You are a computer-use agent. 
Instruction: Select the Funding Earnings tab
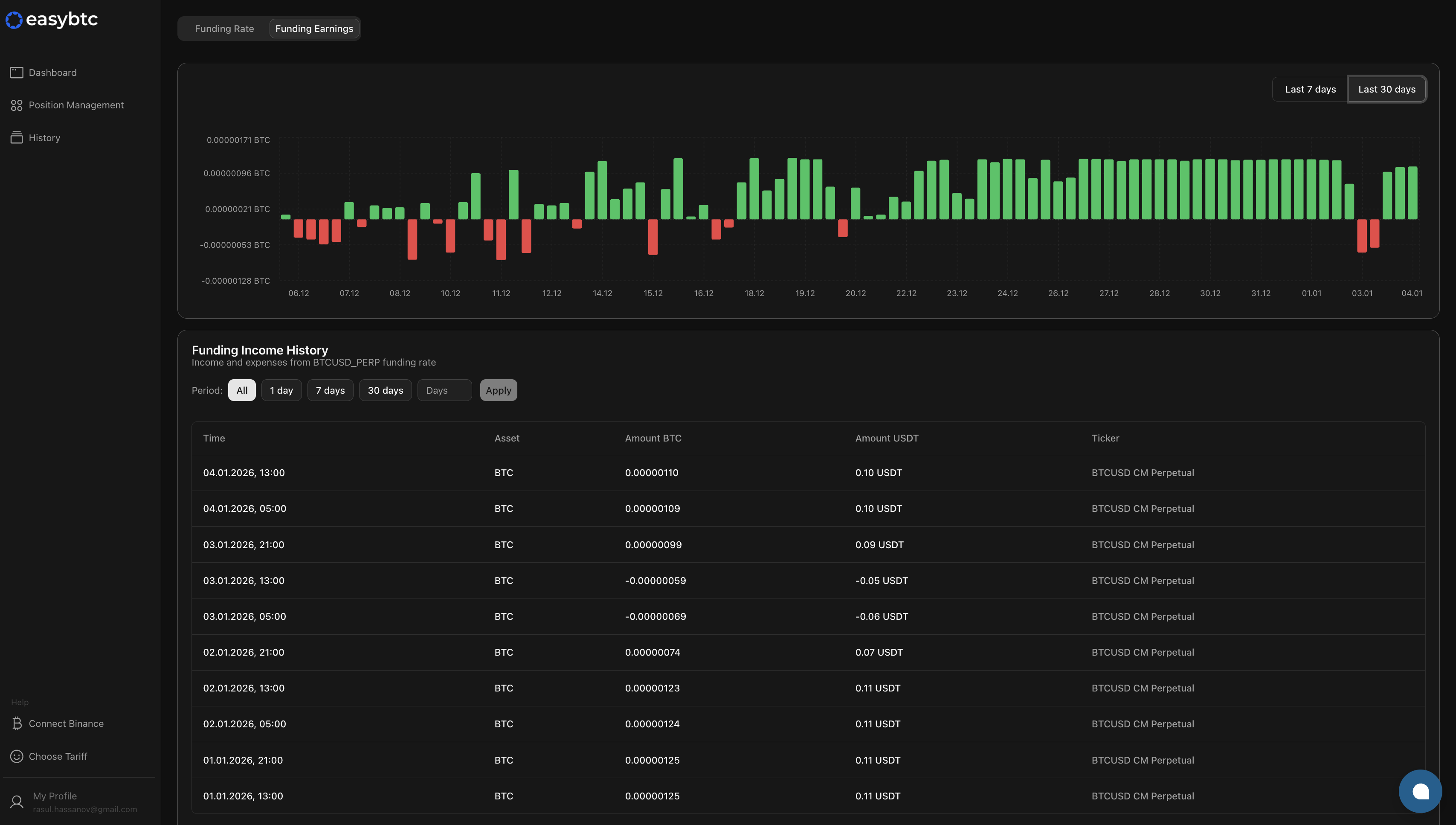point(314,28)
